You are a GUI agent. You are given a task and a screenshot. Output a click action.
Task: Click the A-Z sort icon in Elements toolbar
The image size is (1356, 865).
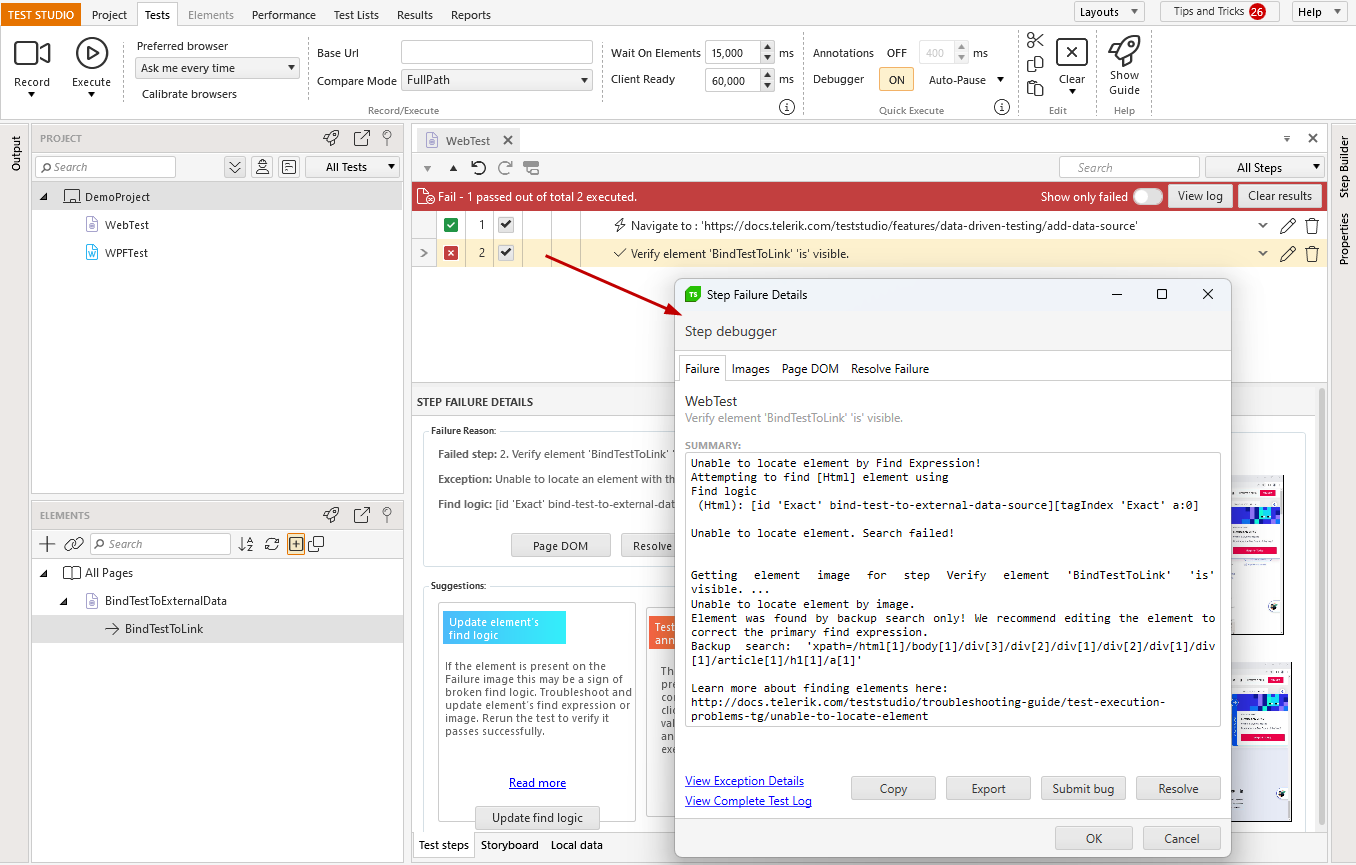click(246, 544)
